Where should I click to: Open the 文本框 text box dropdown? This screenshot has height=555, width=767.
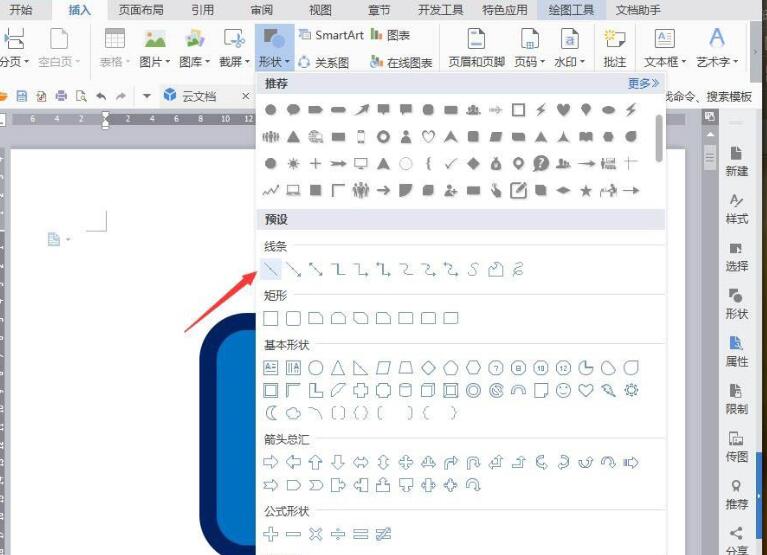click(665, 47)
